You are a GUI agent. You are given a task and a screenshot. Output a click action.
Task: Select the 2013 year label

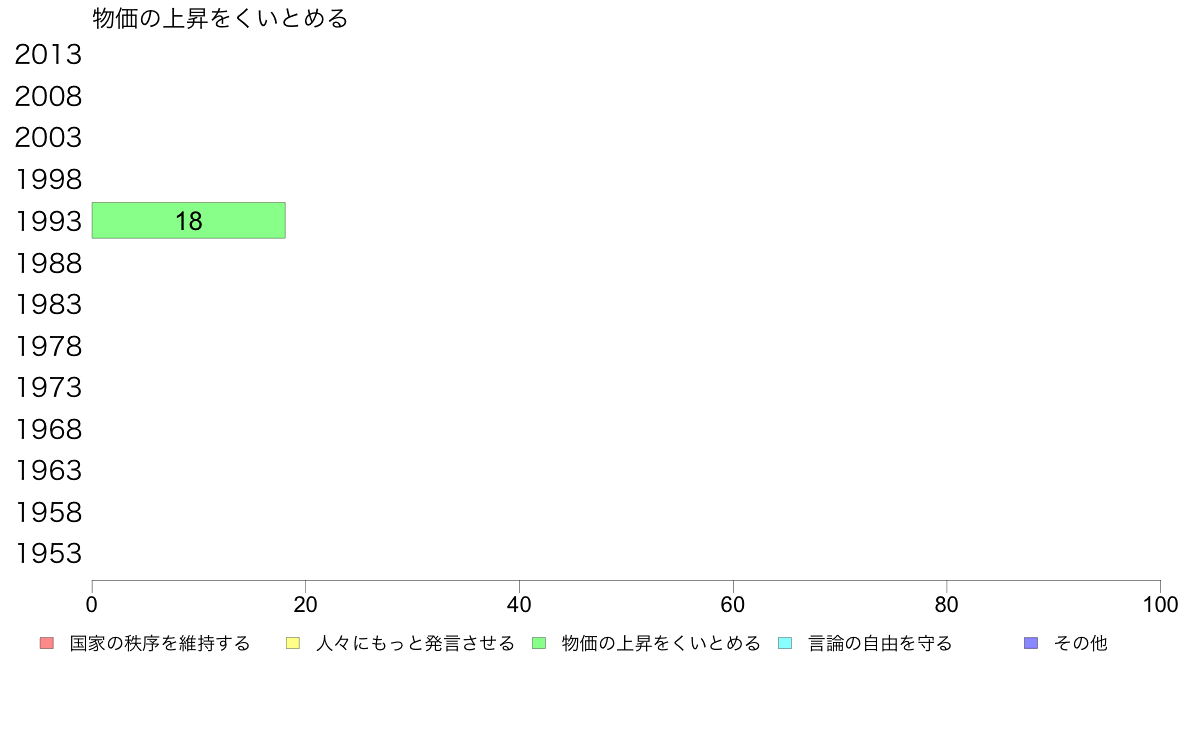[x=48, y=55]
